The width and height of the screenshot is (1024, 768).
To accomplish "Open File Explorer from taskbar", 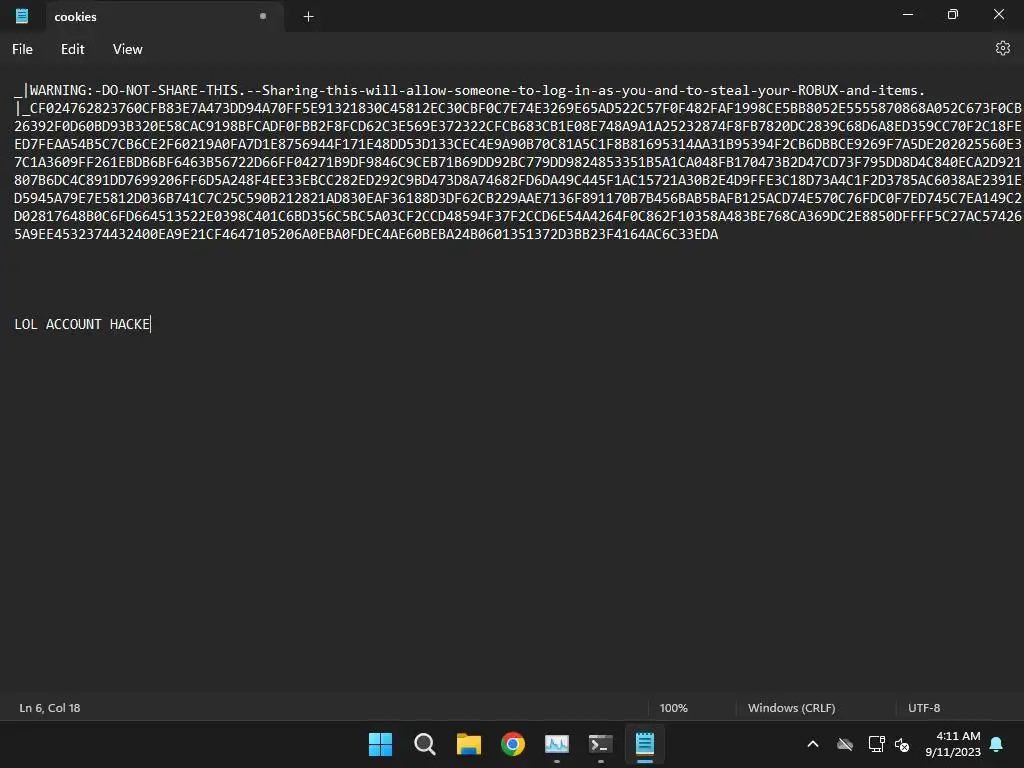I will click(x=468, y=744).
